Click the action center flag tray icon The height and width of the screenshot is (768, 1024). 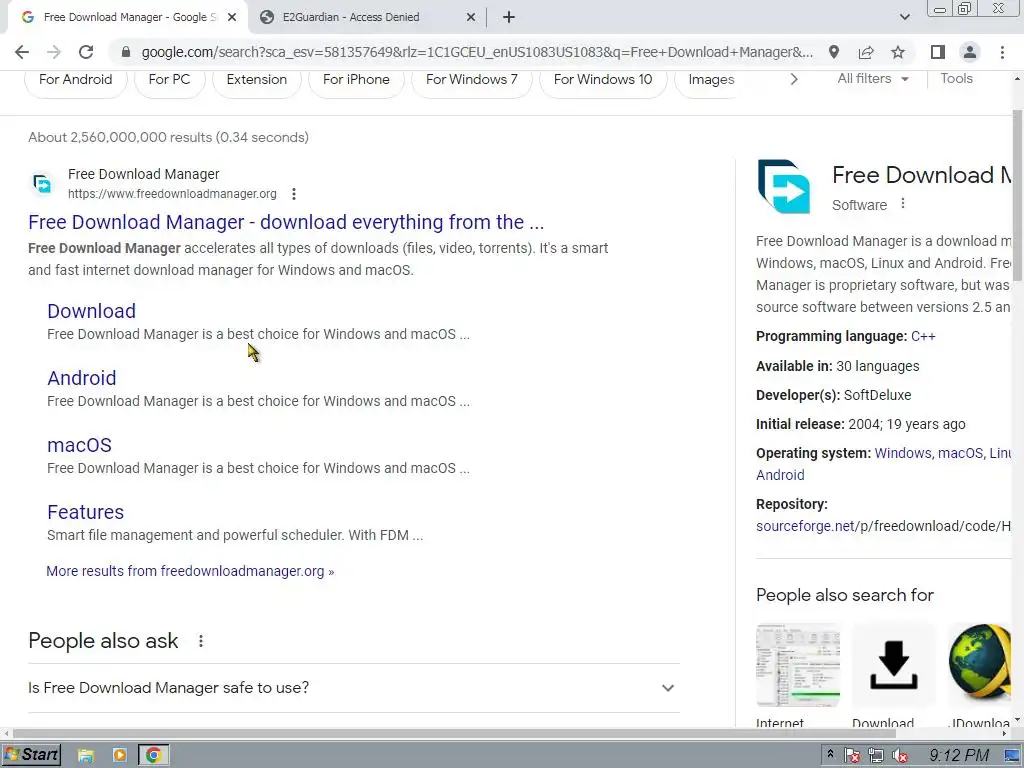point(852,756)
